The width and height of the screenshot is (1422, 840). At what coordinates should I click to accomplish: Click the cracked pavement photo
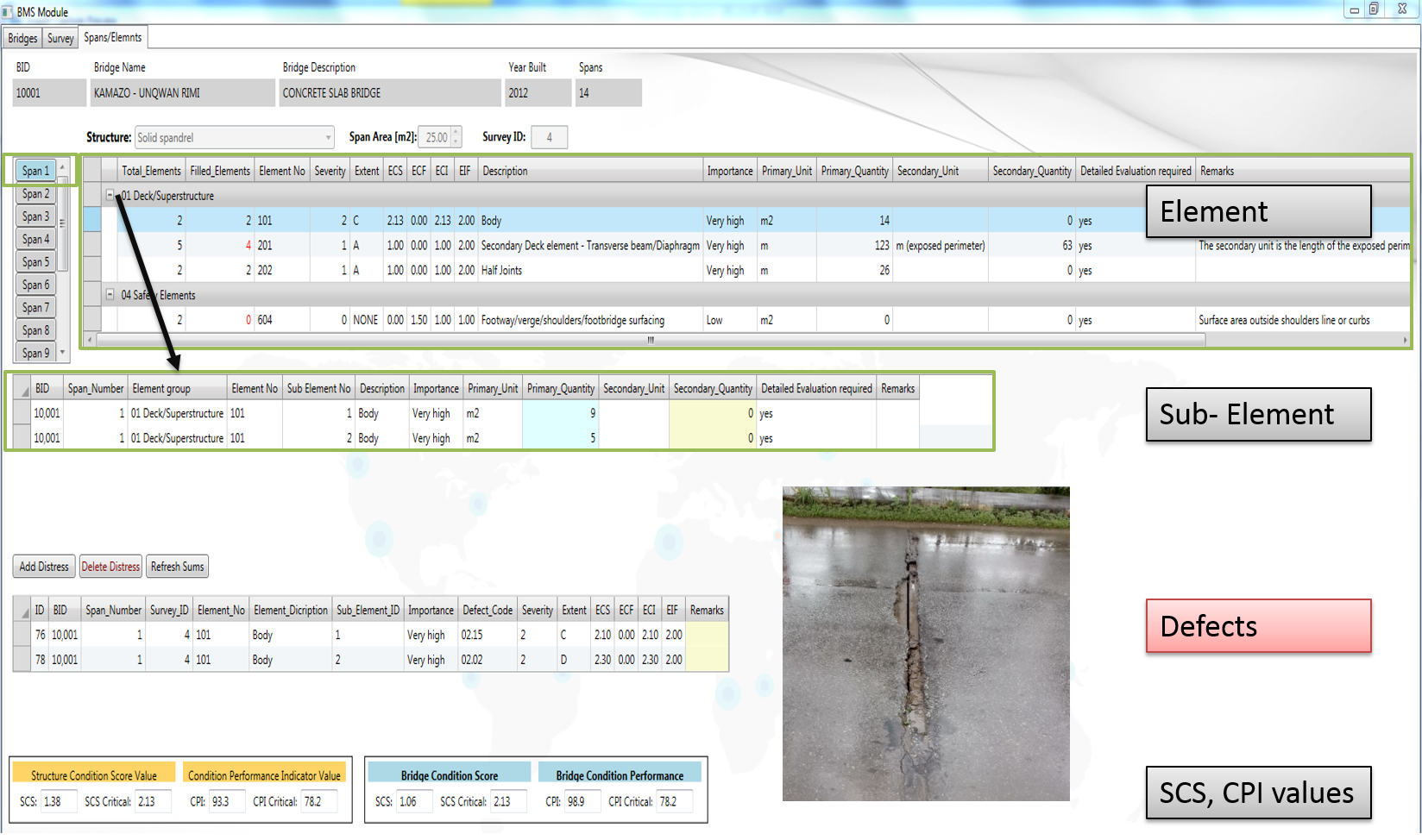pos(926,643)
